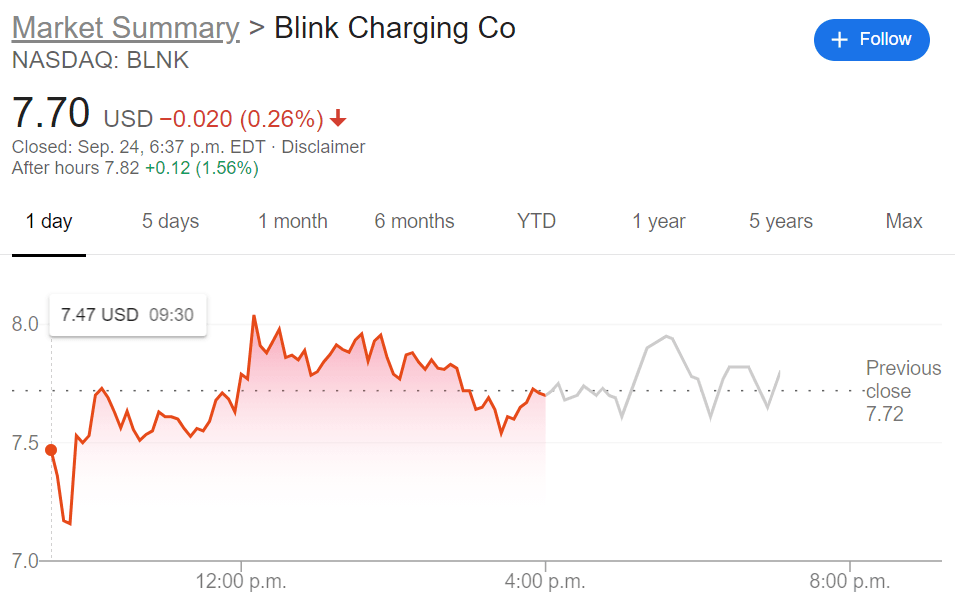Open the Market Summary link
Image resolution: width=955 pixels, height=604 pixels.
point(125,28)
